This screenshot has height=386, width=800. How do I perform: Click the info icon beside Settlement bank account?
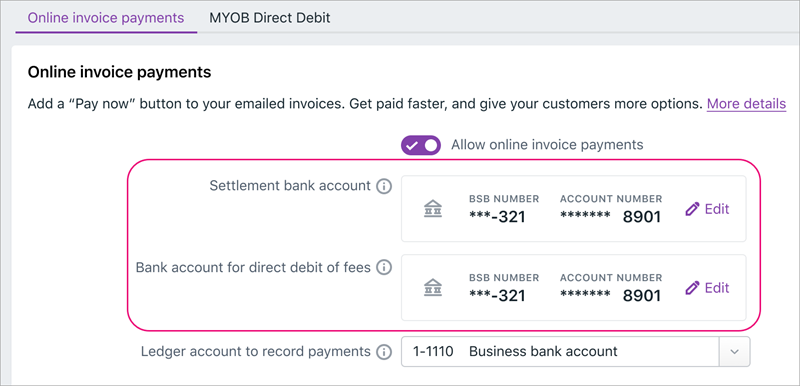(384, 187)
